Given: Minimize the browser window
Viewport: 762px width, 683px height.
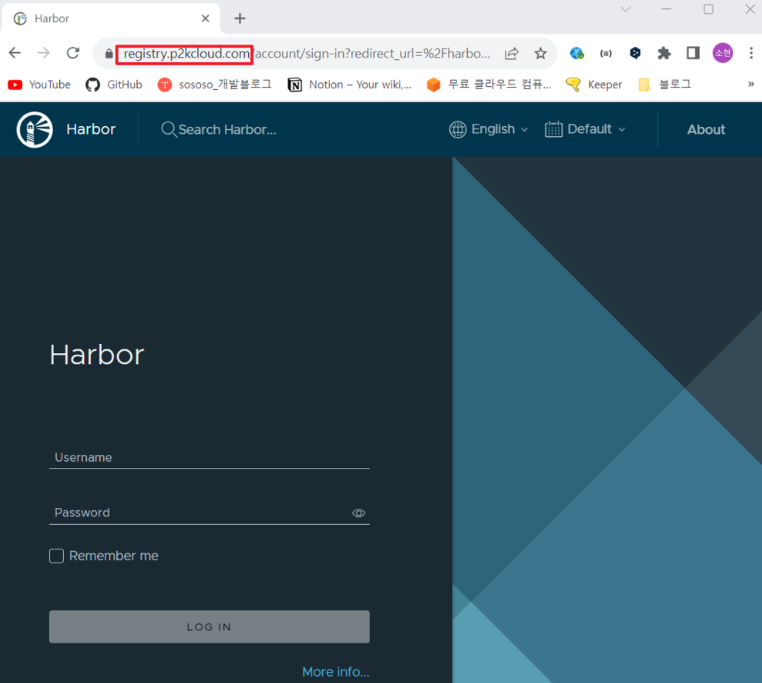Looking at the screenshot, I should [x=666, y=9].
